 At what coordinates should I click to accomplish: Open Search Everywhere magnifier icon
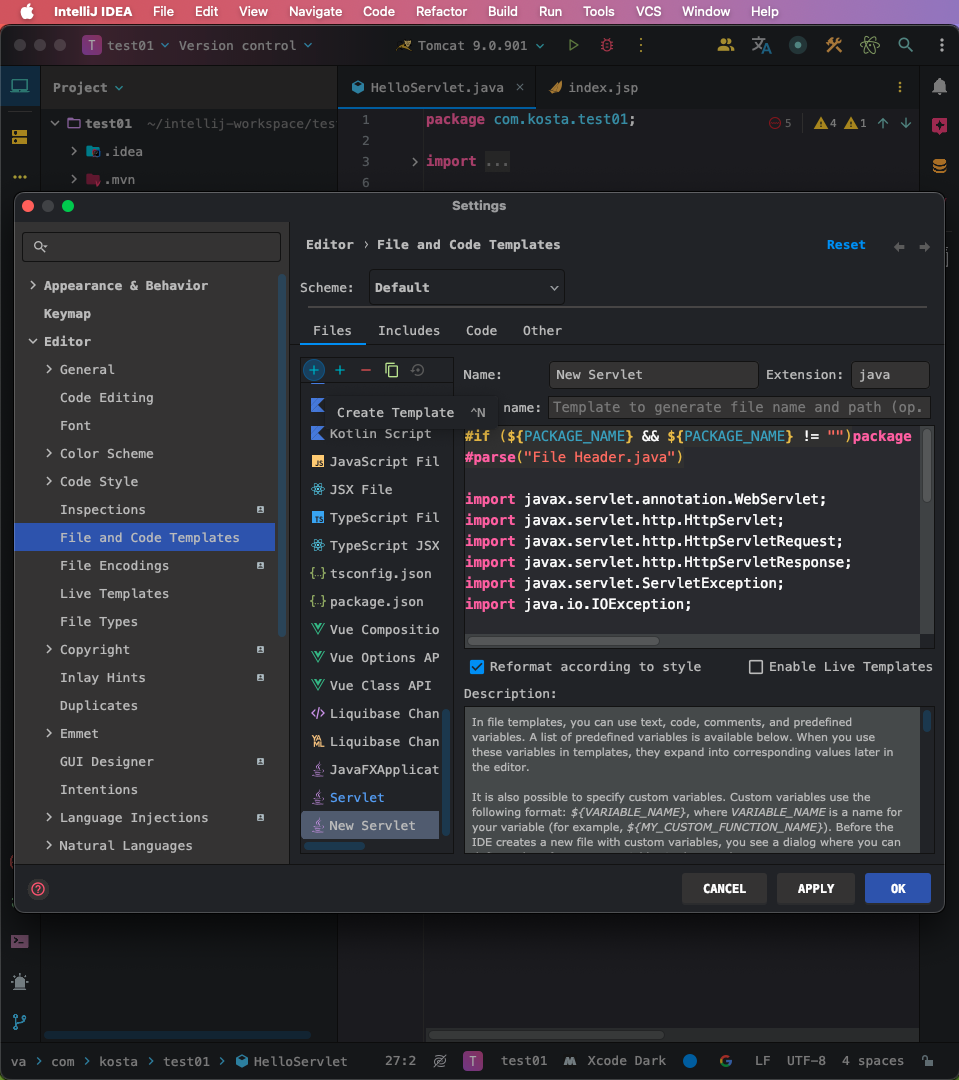click(x=905, y=45)
